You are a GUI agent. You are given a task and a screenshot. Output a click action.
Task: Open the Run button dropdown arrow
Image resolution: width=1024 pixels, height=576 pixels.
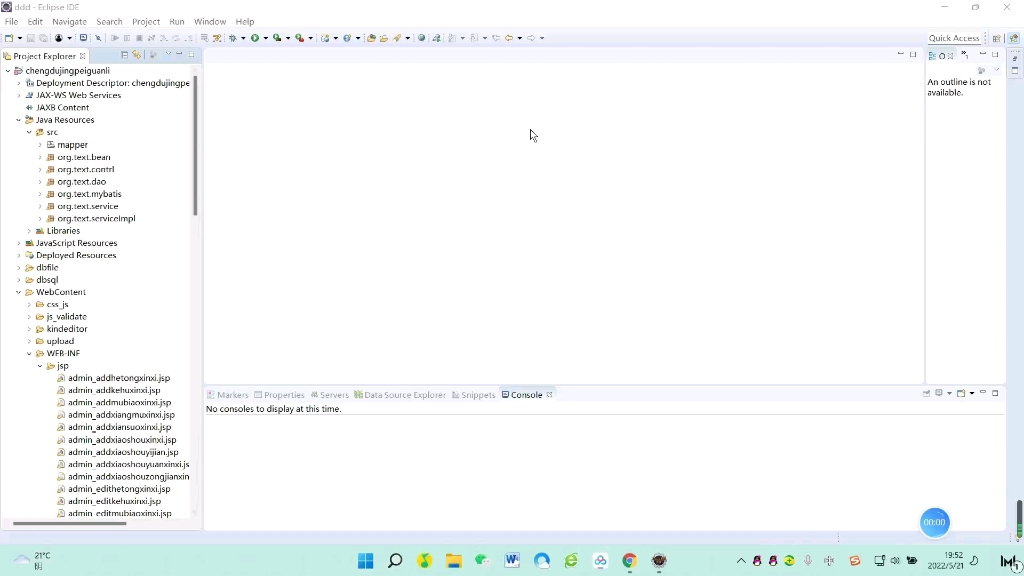pyautogui.click(x=266, y=38)
